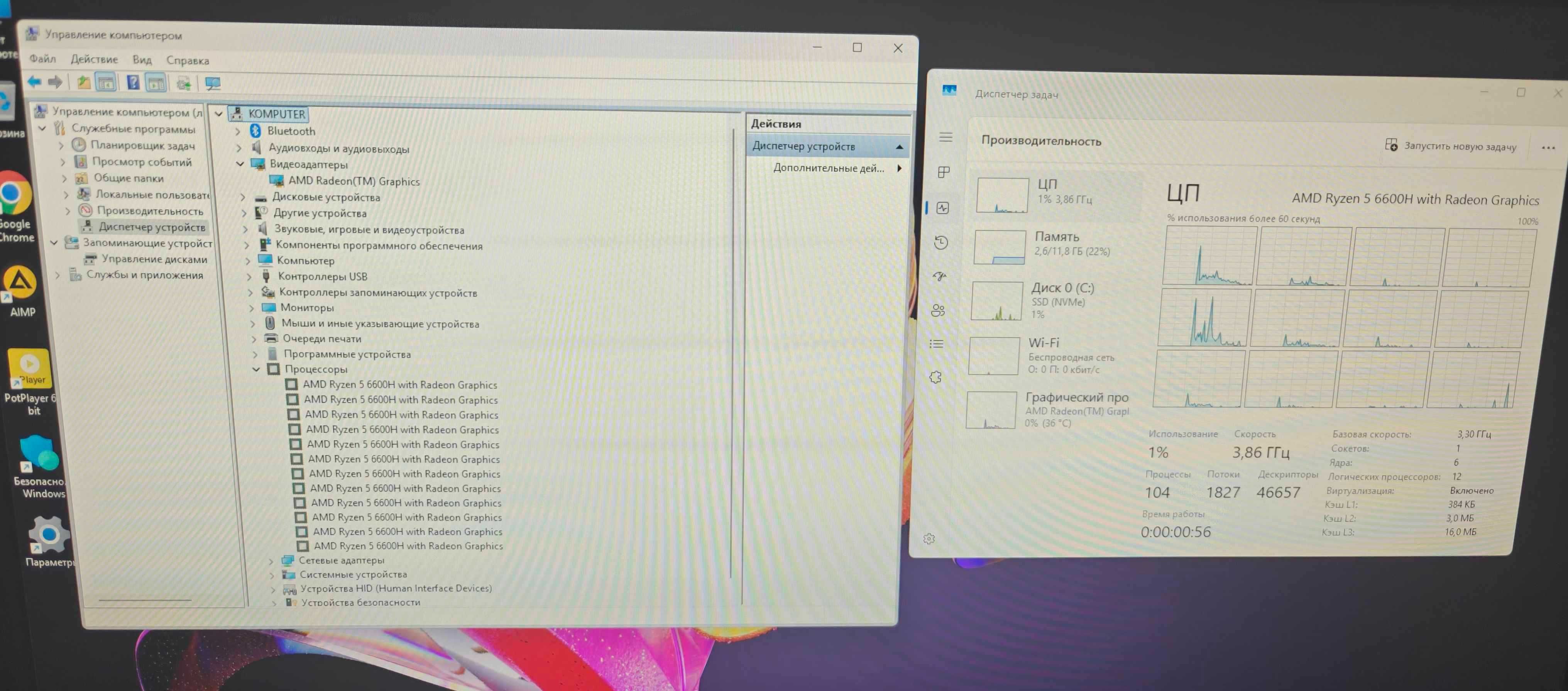Screen dimensions: 1568x691
Task: Click the Up one level folder icon
Action: coord(83,82)
